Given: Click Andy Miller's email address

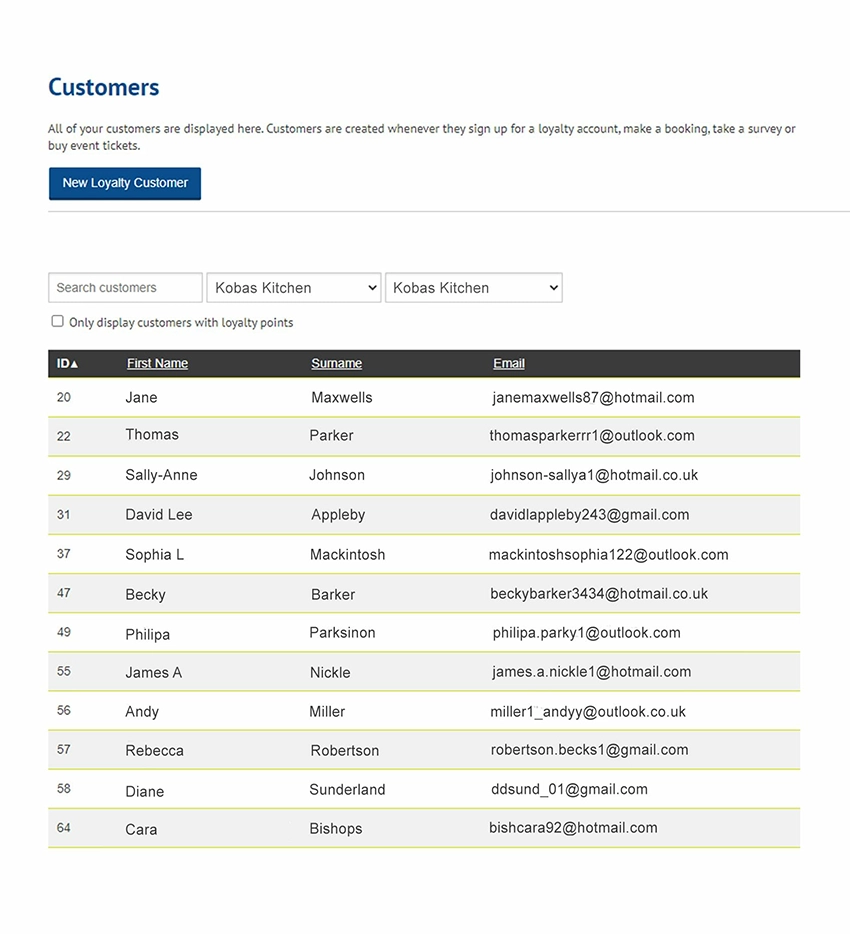Looking at the screenshot, I should (588, 712).
